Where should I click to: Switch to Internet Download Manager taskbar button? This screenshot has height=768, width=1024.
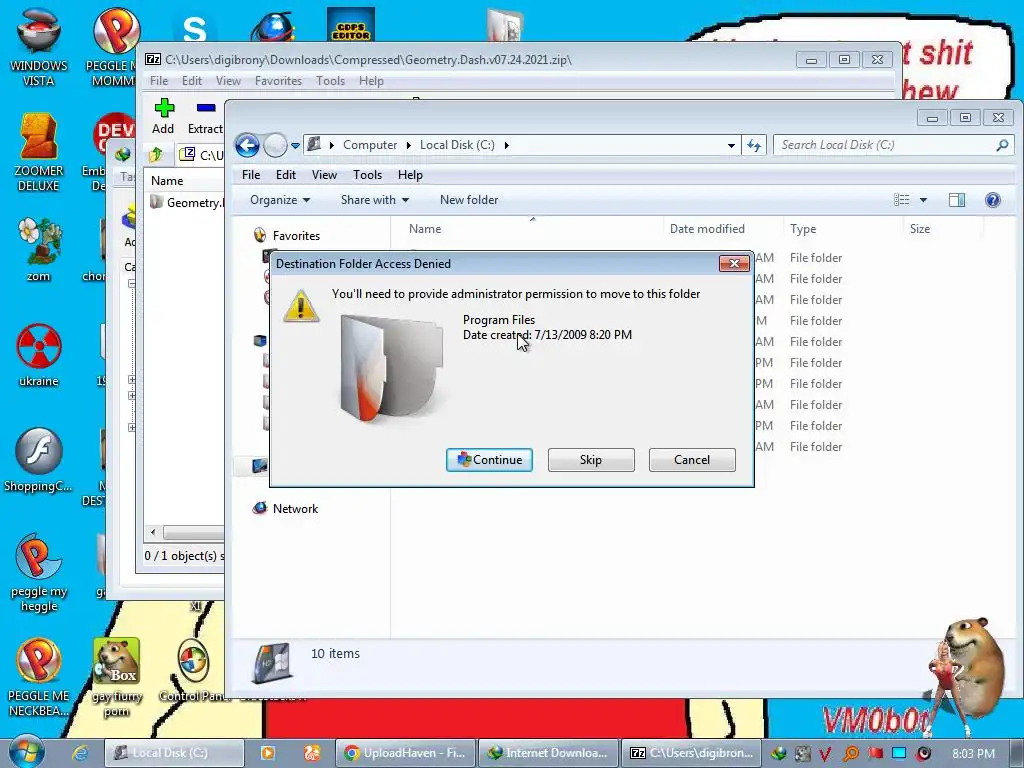tap(547, 753)
